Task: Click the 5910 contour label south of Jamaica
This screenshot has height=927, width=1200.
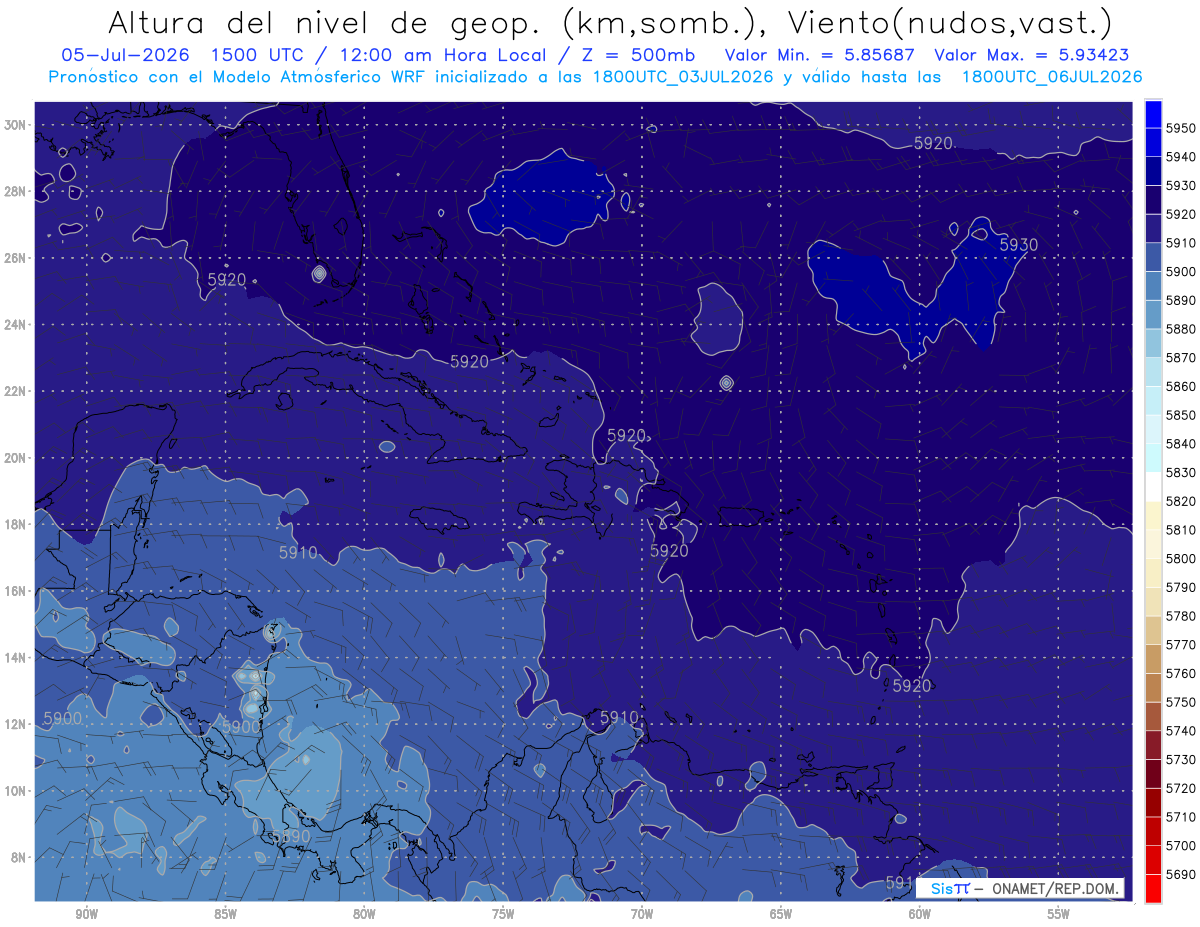Action: 298,552
